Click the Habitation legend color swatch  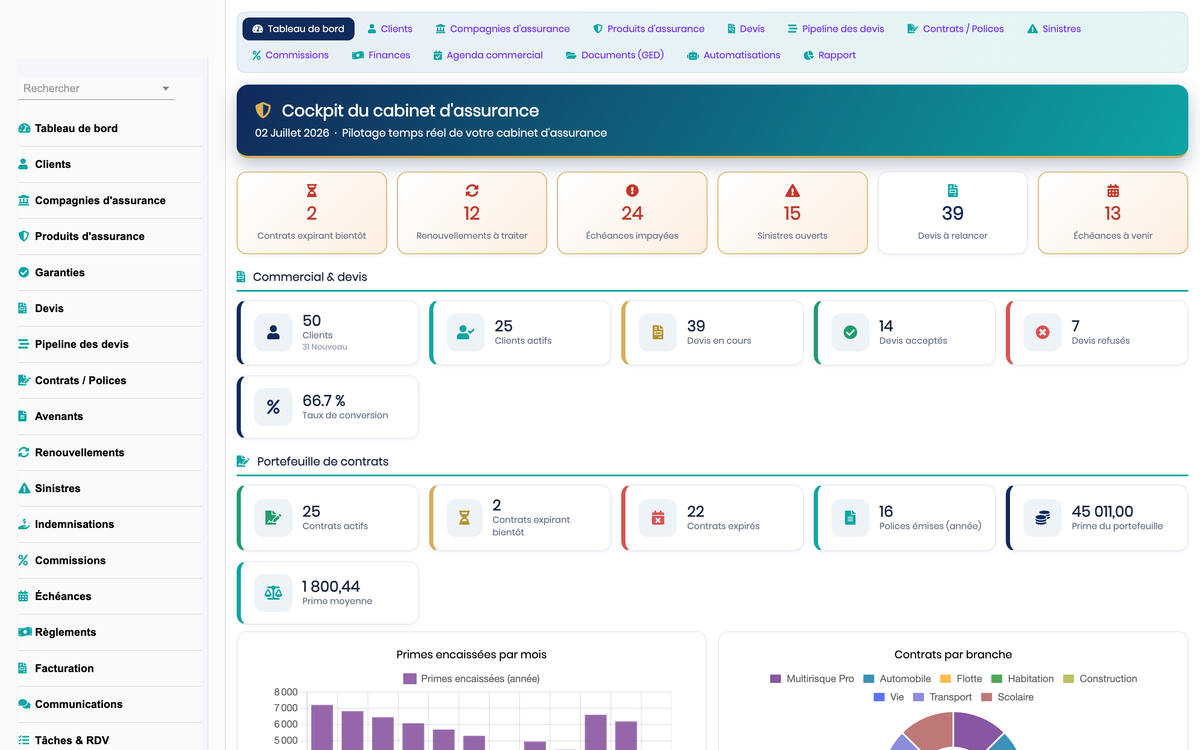click(x=996, y=678)
